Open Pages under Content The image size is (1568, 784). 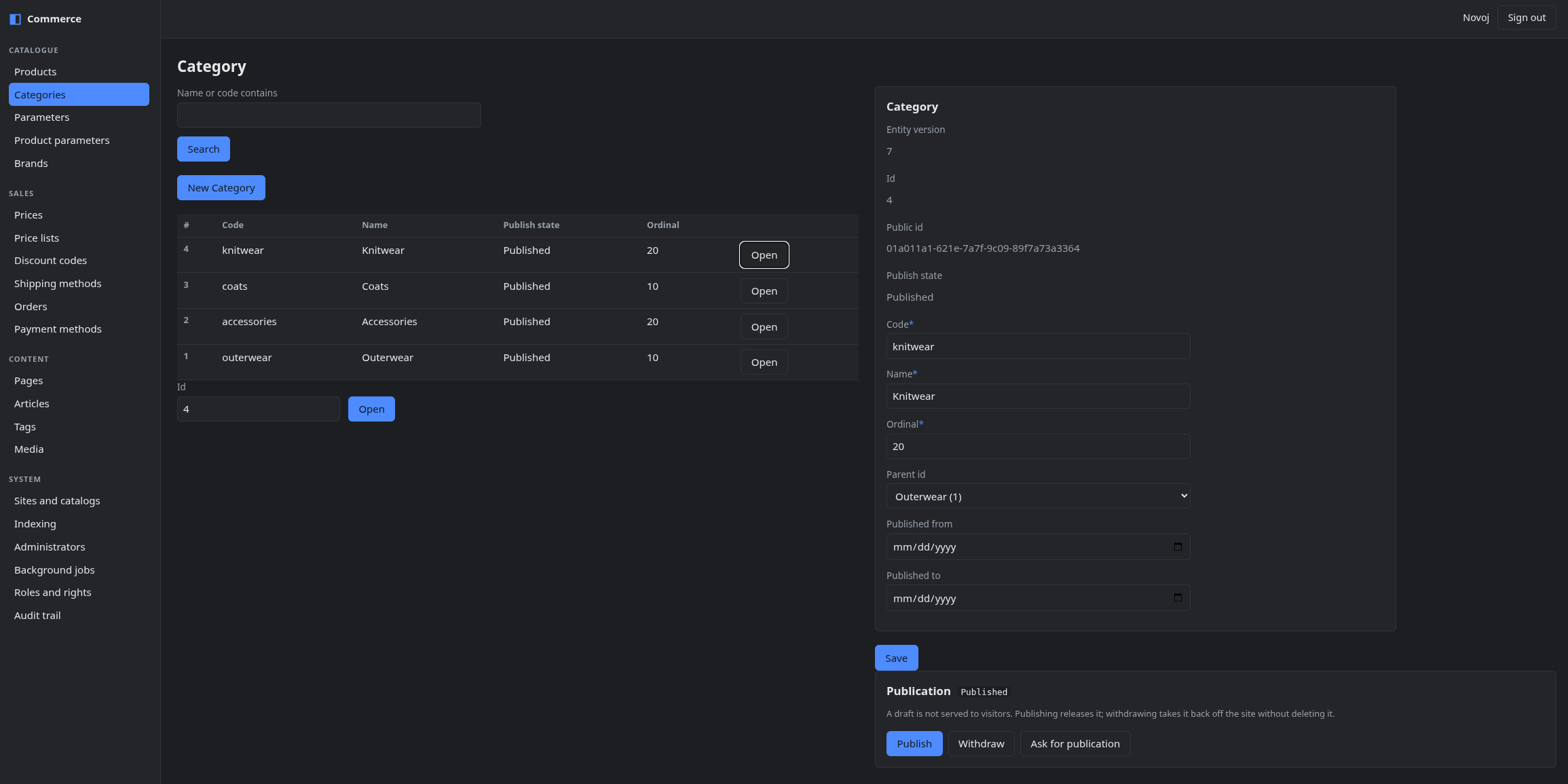[x=79, y=381]
